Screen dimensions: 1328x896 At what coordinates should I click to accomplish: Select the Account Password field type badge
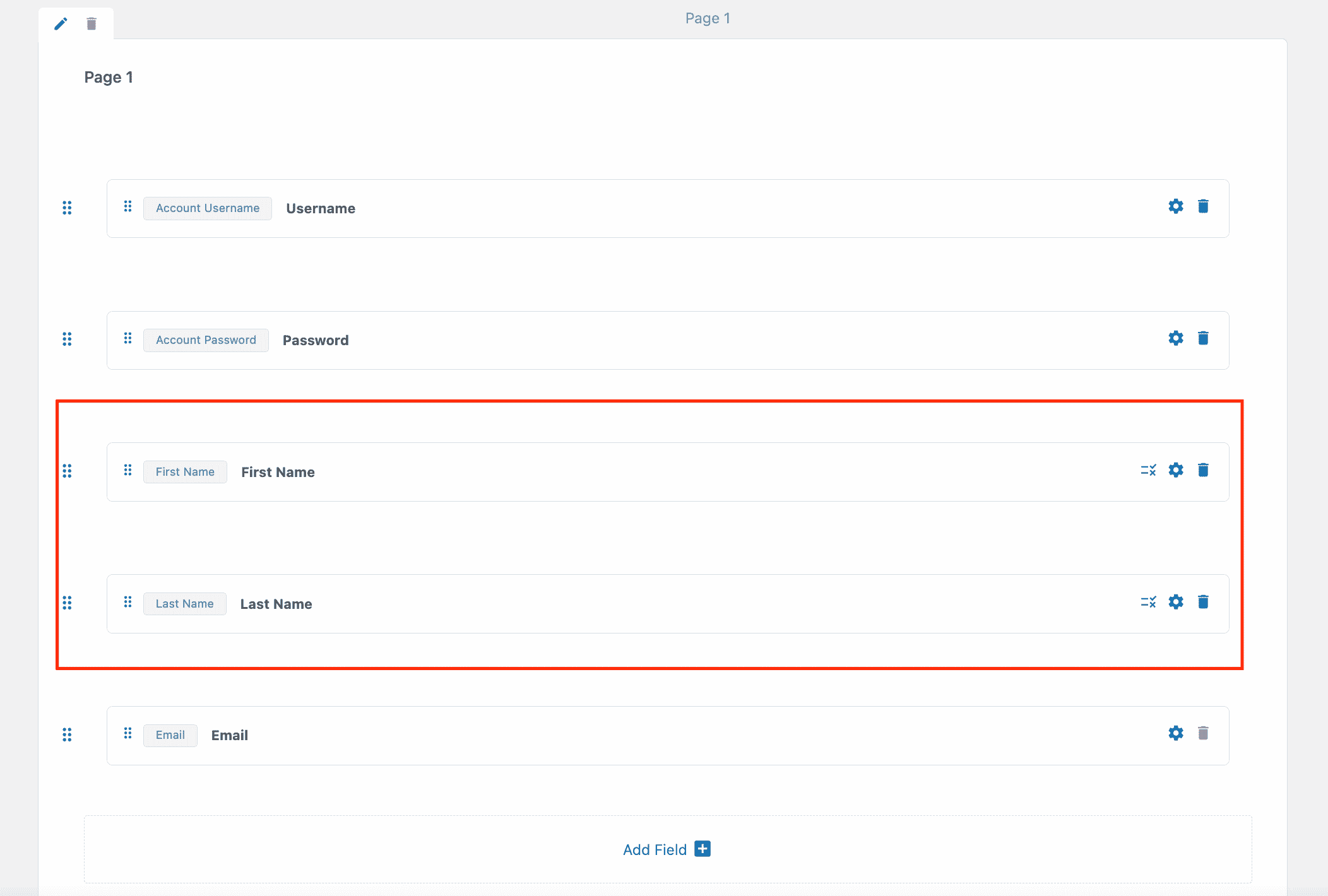pos(206,340)
